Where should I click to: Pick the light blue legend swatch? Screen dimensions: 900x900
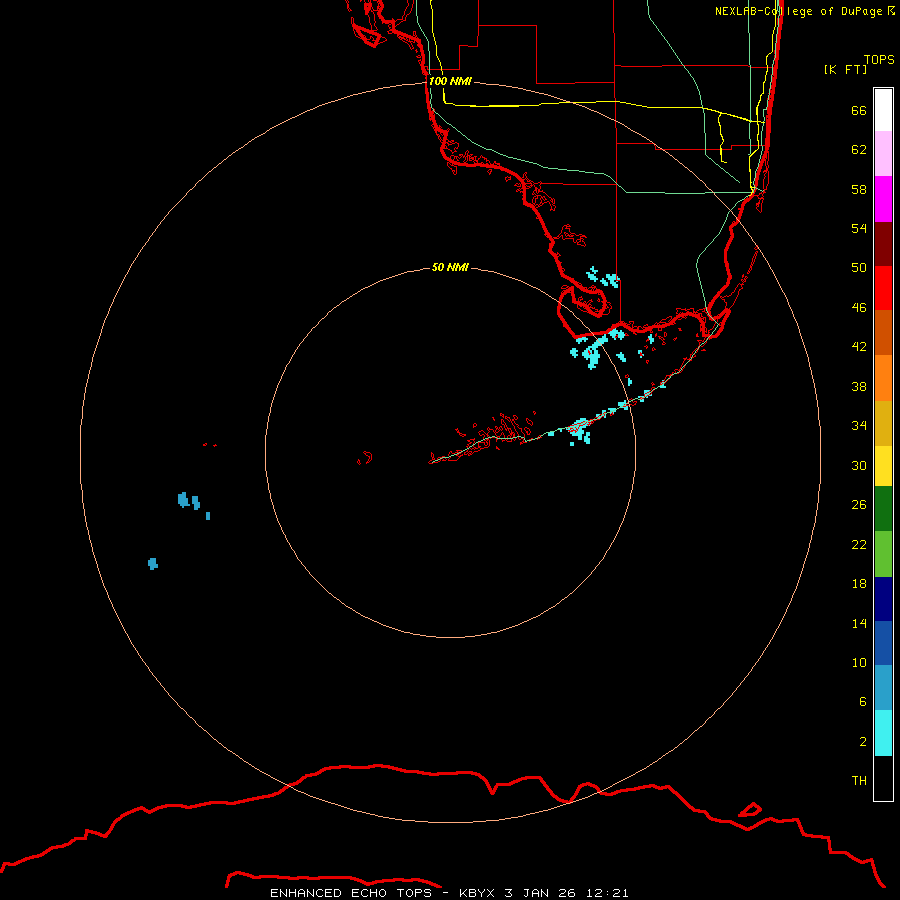click(883, 688)
